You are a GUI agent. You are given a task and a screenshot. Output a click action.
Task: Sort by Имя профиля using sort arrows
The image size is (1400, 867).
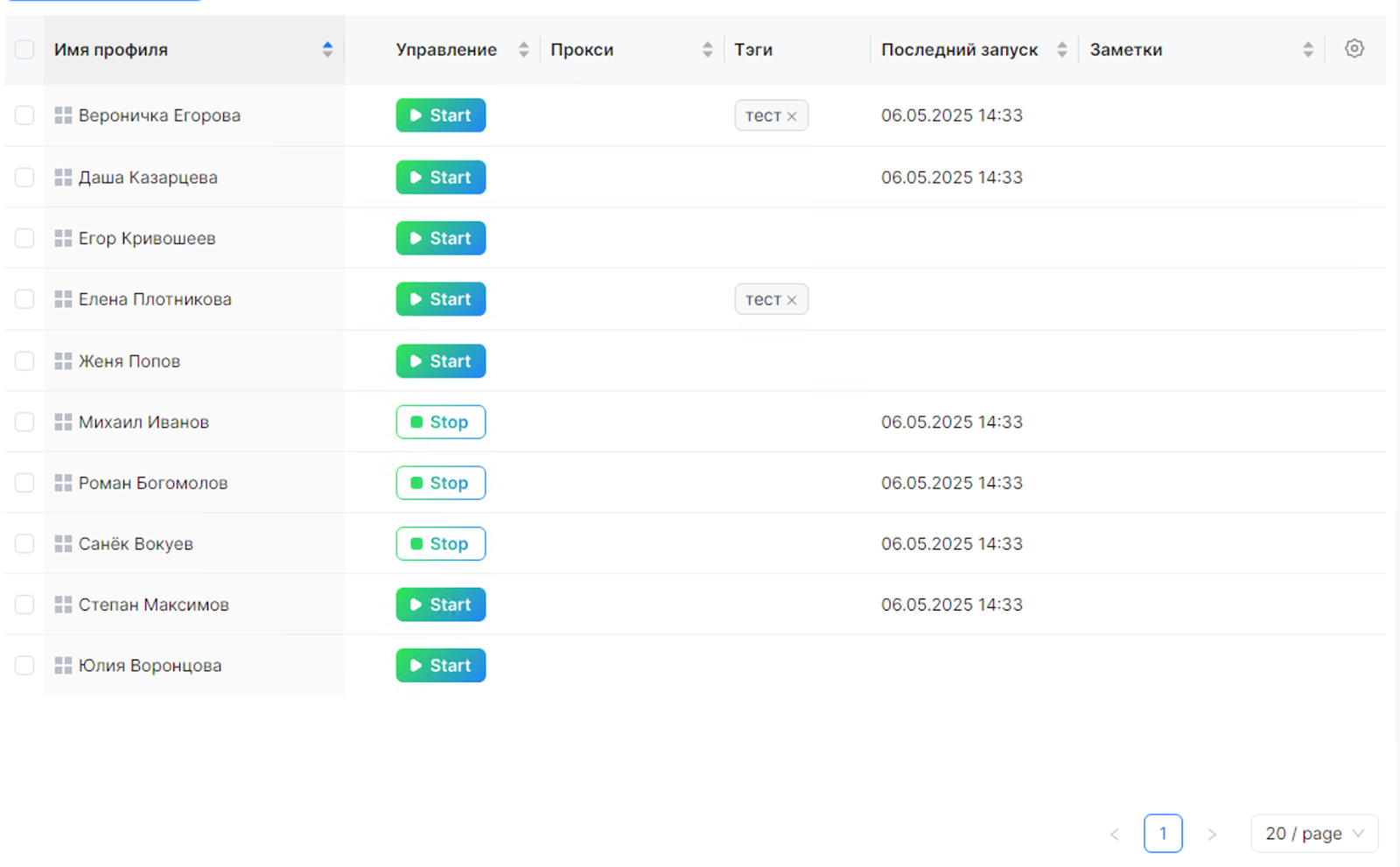pos(327,49)
